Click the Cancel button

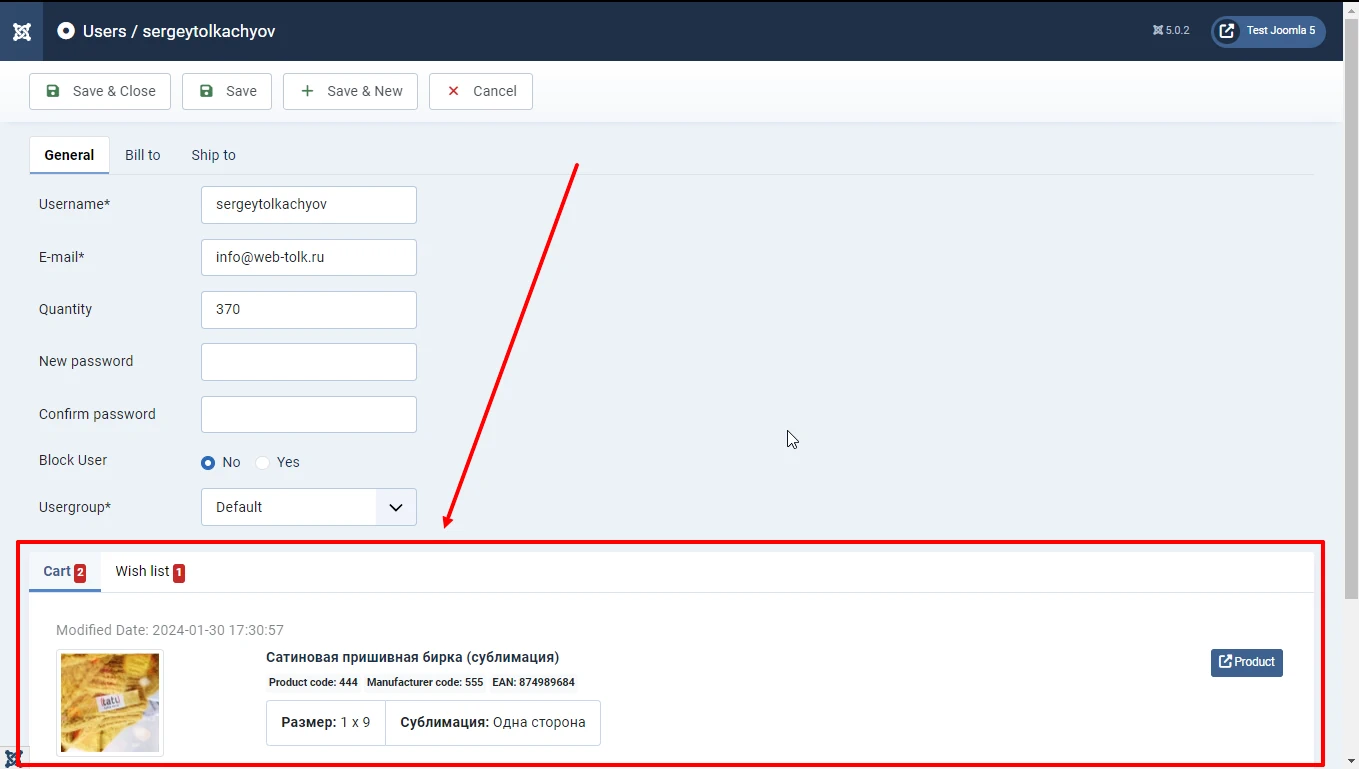click(481, 91)
